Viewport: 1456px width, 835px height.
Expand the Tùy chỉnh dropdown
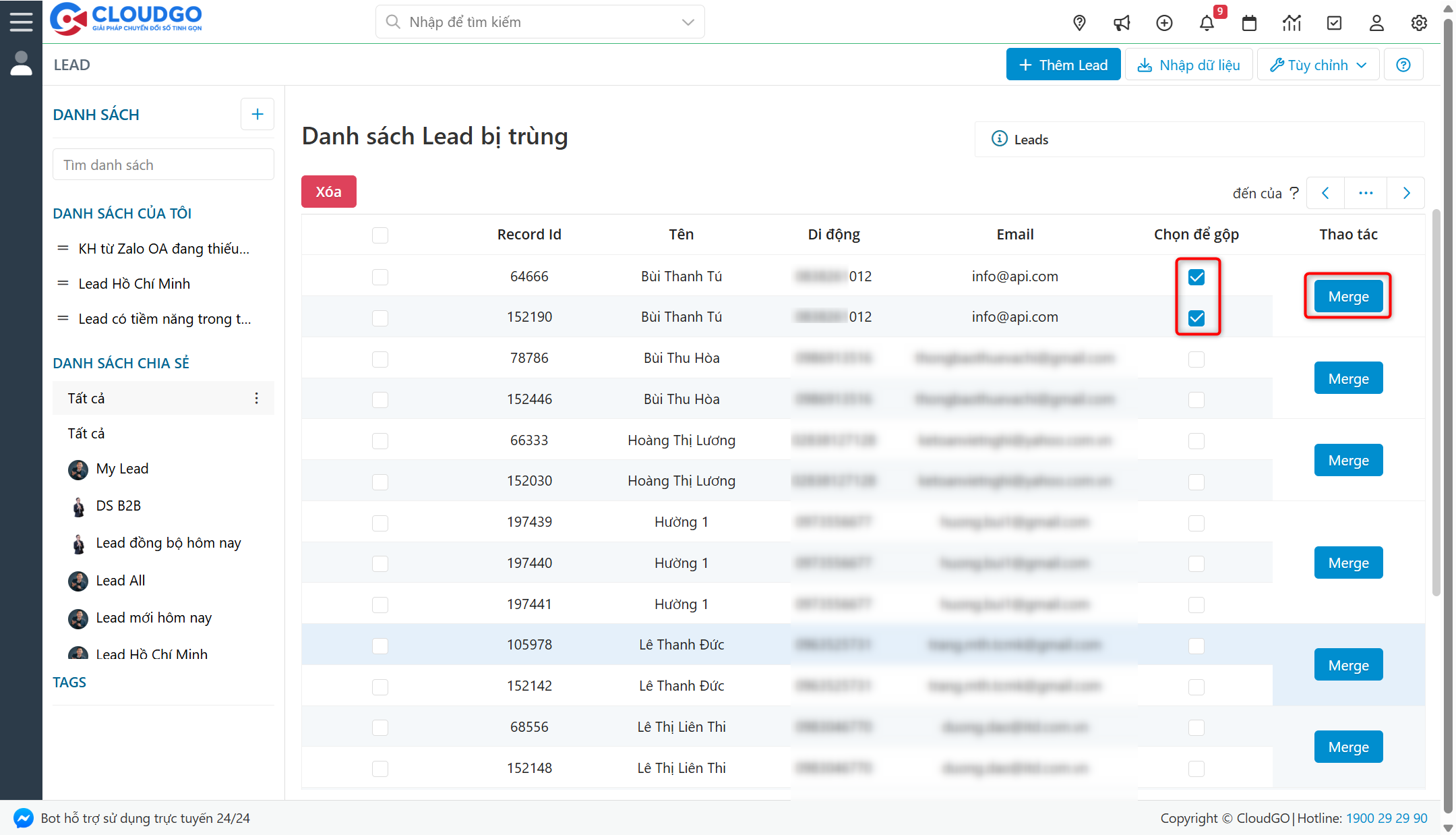(x=1318, y=65)
